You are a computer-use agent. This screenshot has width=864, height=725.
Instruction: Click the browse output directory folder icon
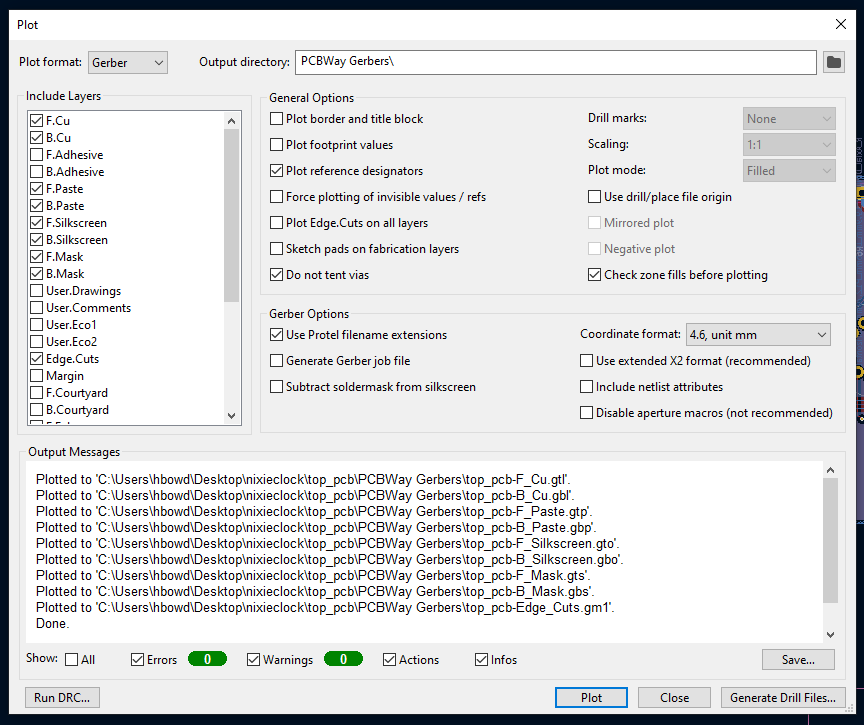click(833, 62)
